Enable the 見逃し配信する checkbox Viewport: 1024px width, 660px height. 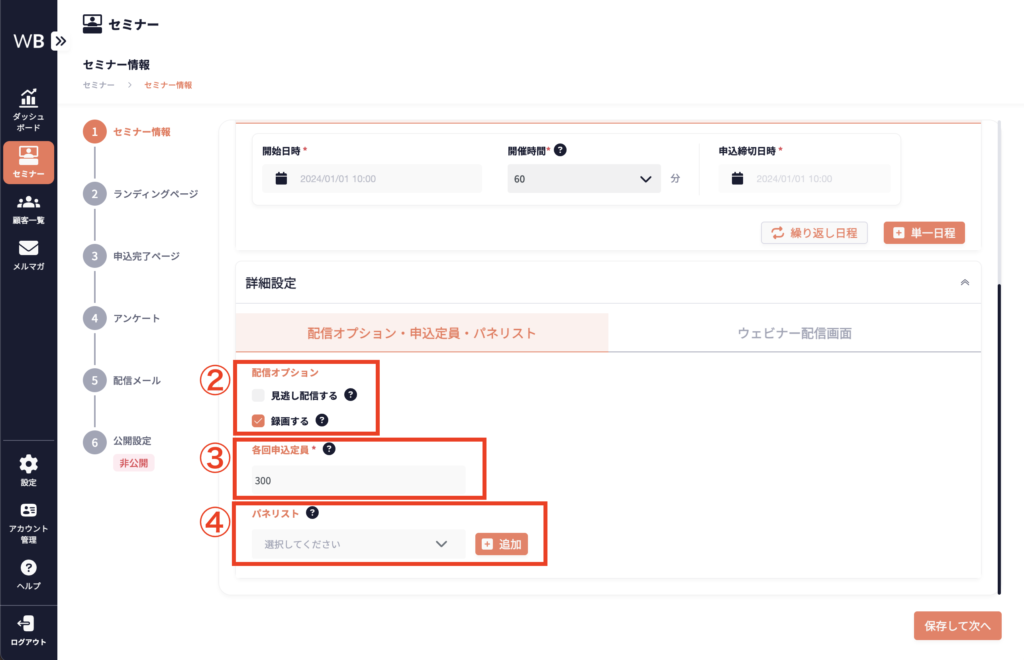[x=258, y=395]
